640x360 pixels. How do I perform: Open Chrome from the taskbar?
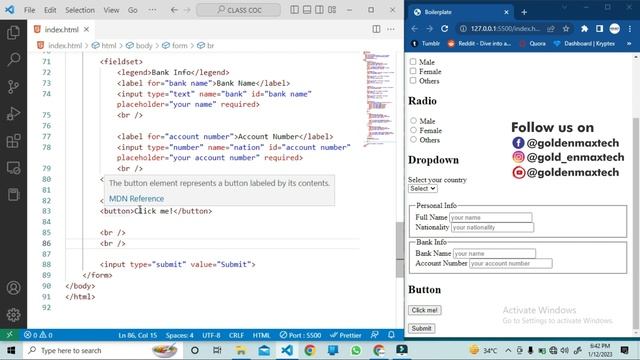click(x=310, y=350)
